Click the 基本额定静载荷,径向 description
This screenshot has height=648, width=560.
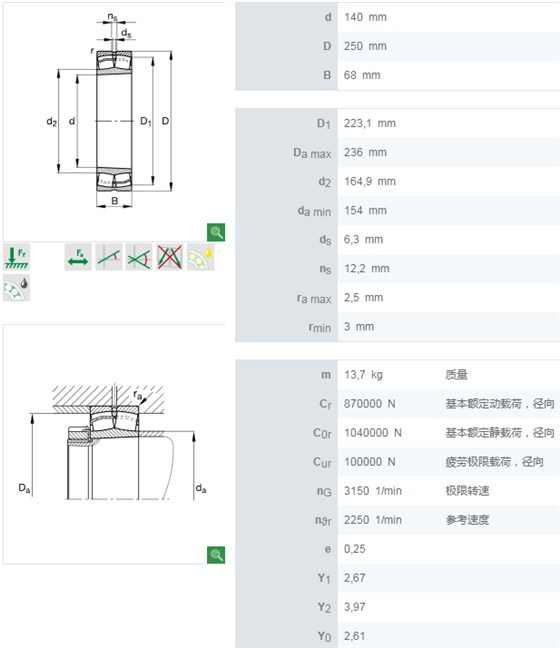coord(500,433)
